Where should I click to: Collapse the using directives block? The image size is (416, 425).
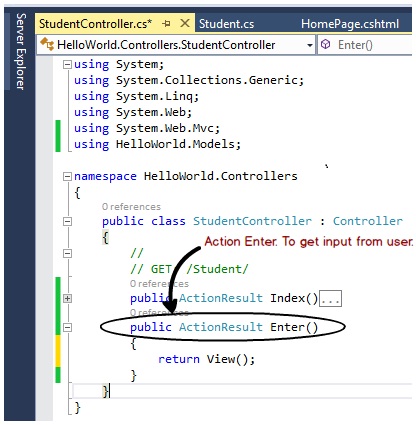click(67, 64)
